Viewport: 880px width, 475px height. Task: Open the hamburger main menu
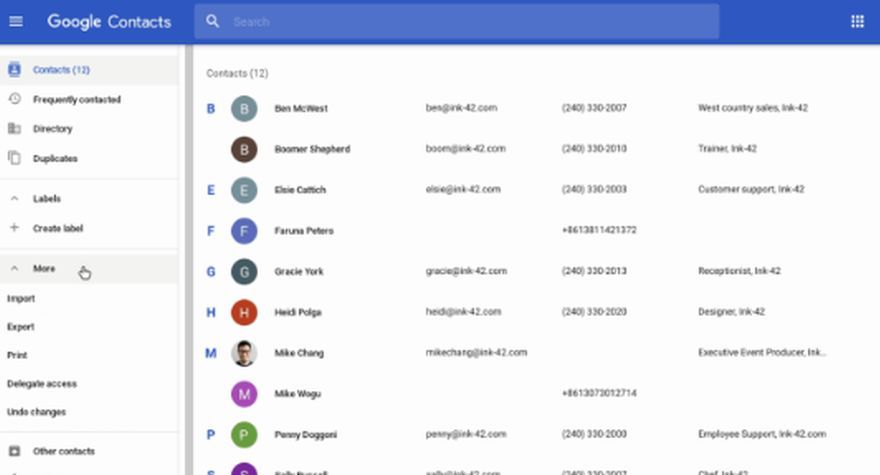click(16, 21)
